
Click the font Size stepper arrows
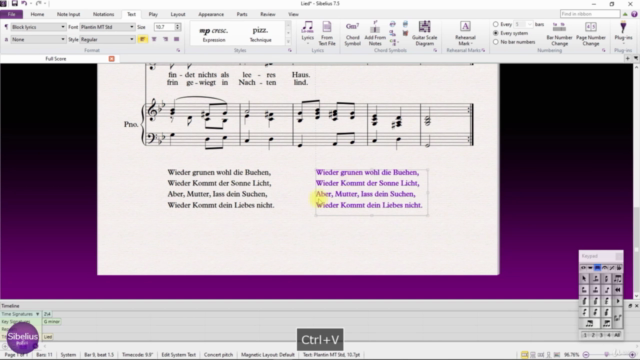(178, 27)
